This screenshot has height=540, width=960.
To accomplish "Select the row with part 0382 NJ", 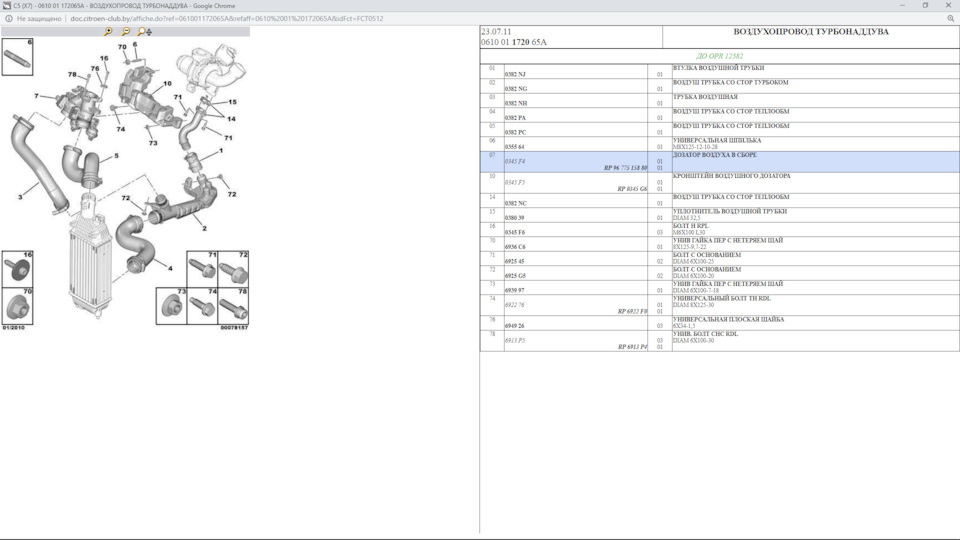I will click(719, 71).
